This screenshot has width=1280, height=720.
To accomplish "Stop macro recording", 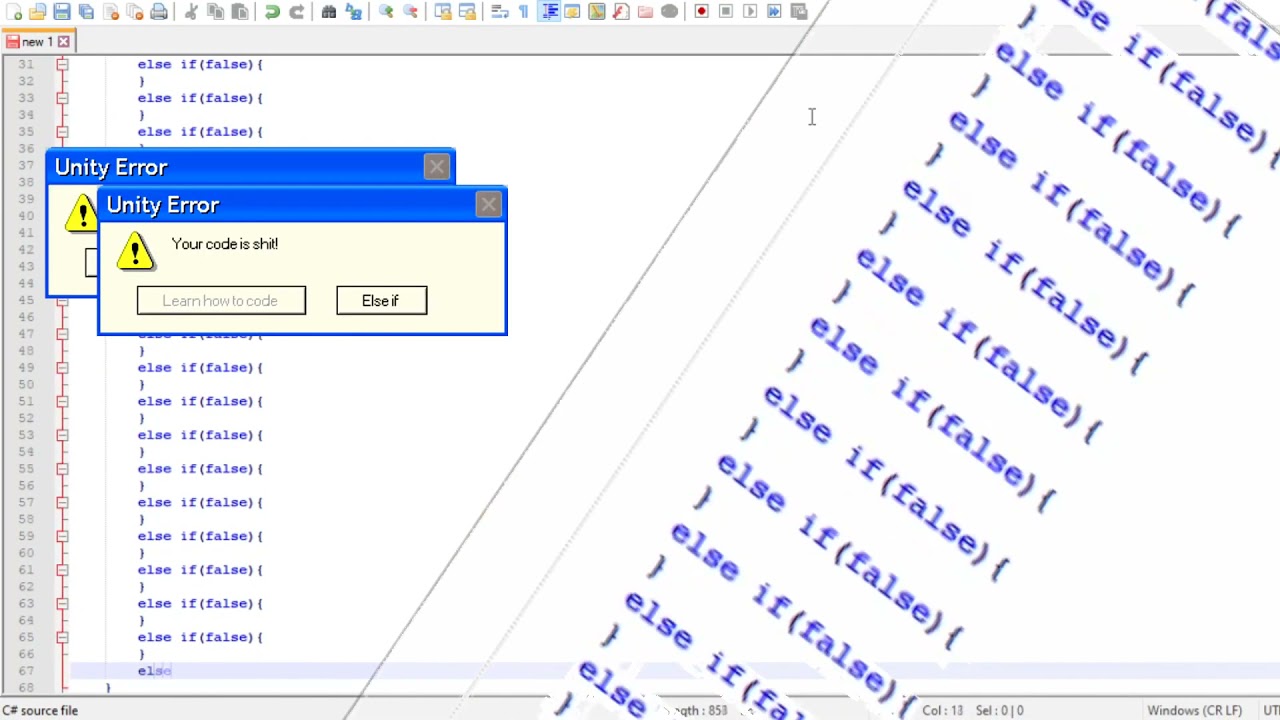I will [x=725, y=12].
